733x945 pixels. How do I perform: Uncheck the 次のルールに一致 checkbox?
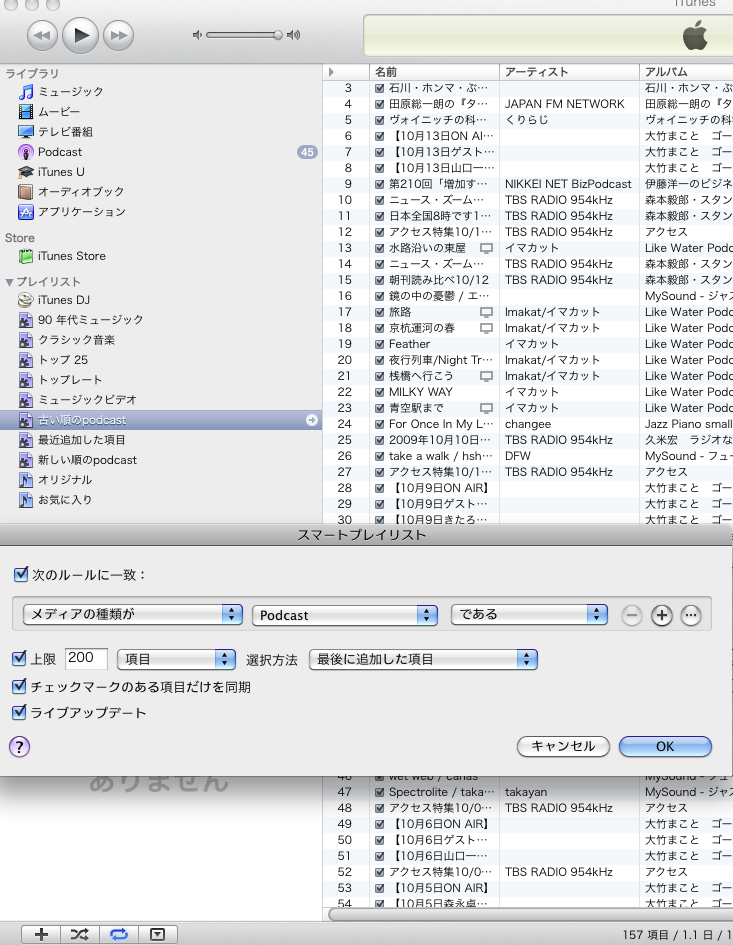pyautogui.click(x=21, y=575)
